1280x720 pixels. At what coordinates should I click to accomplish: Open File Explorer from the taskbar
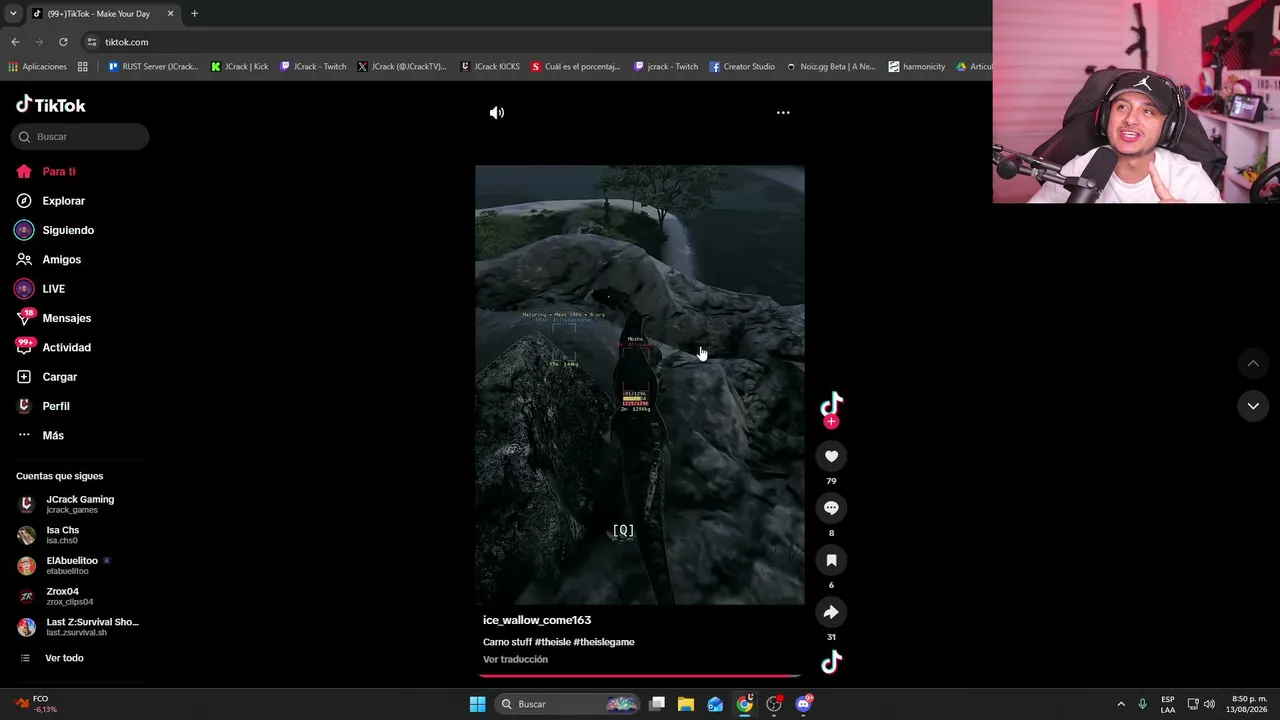(x=686, y=704)
